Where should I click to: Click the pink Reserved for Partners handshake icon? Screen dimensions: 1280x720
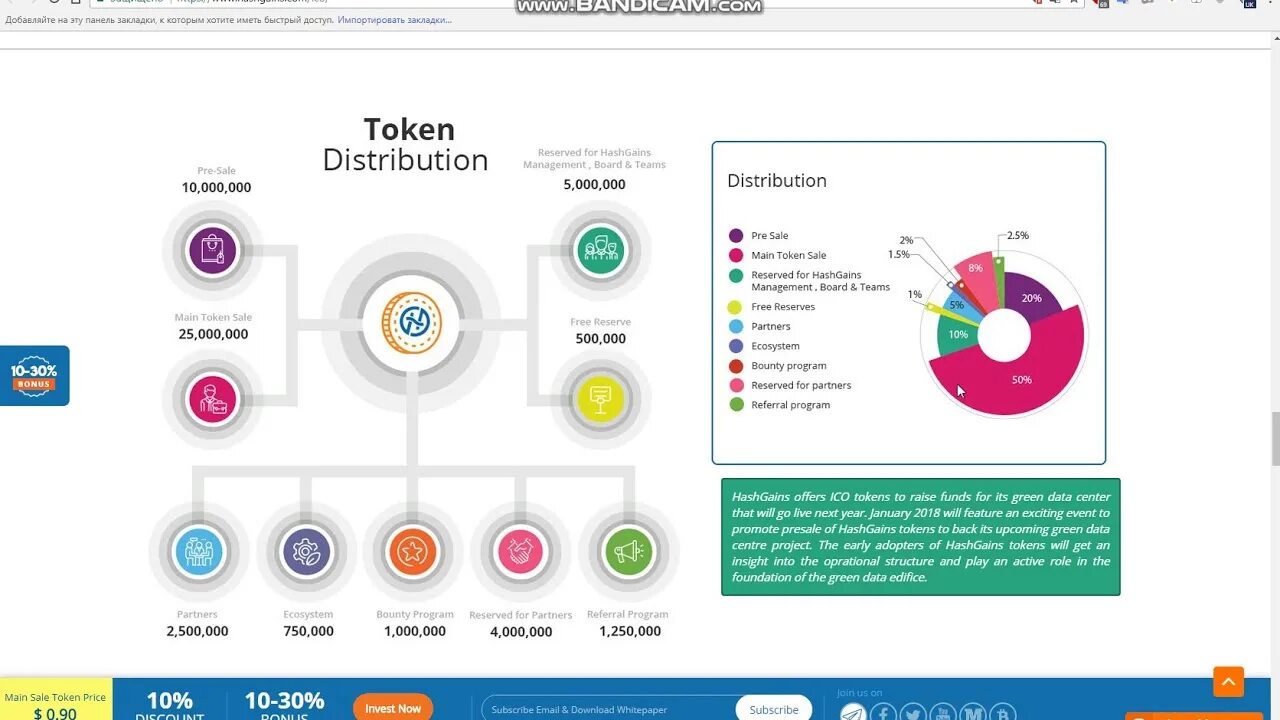point(520,552)
